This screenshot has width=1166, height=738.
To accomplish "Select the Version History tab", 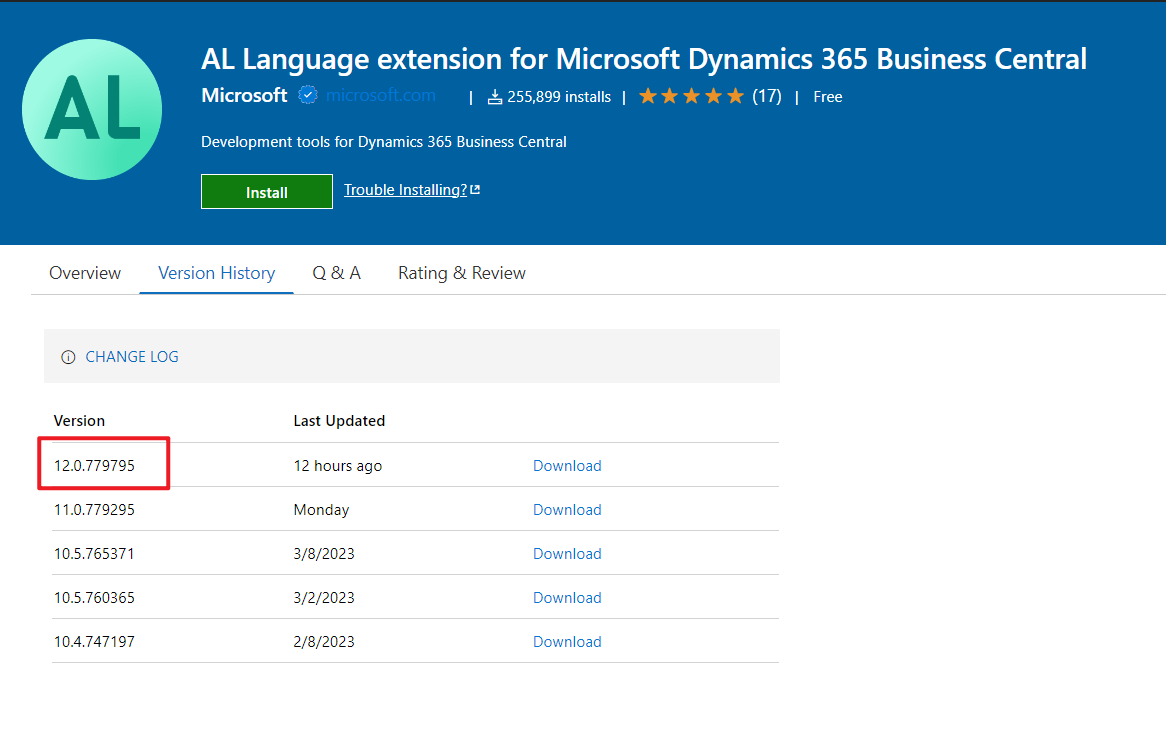I will (216, 273).
